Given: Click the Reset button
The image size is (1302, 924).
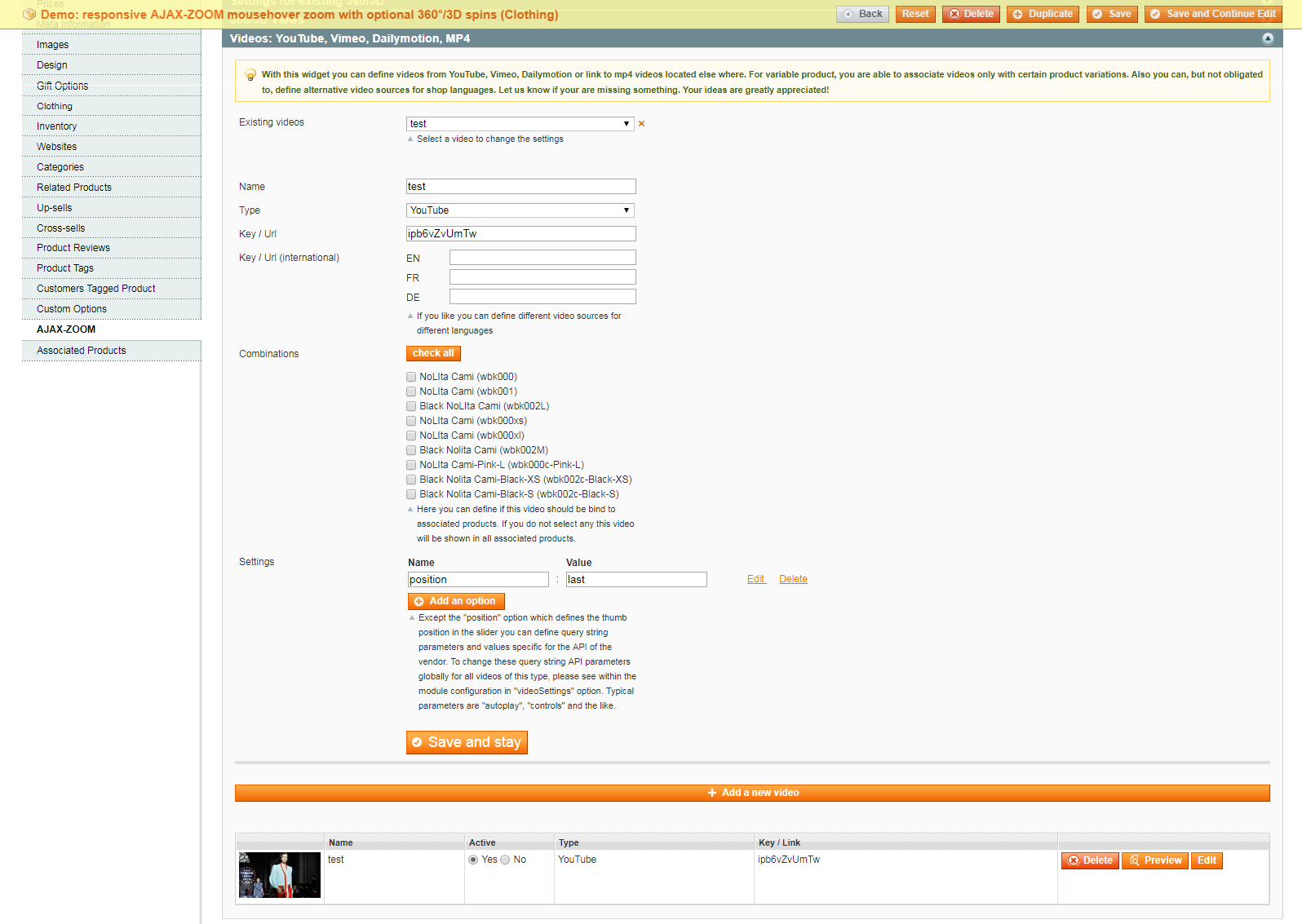Looking at the screenshot, I should point(915,14).
